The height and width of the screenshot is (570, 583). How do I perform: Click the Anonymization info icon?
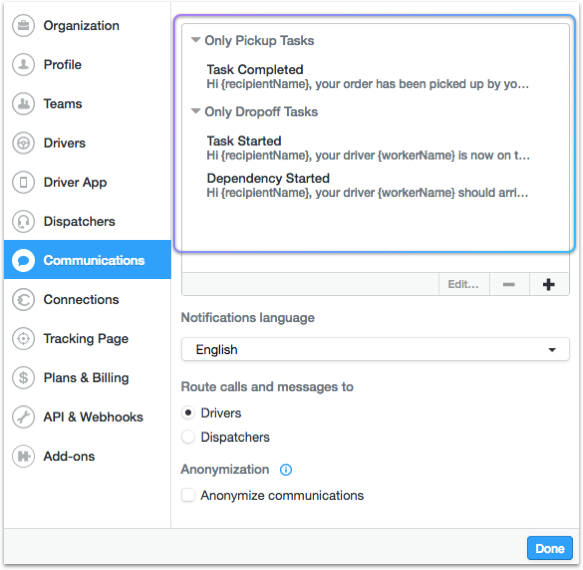click(x=286, y=470)
